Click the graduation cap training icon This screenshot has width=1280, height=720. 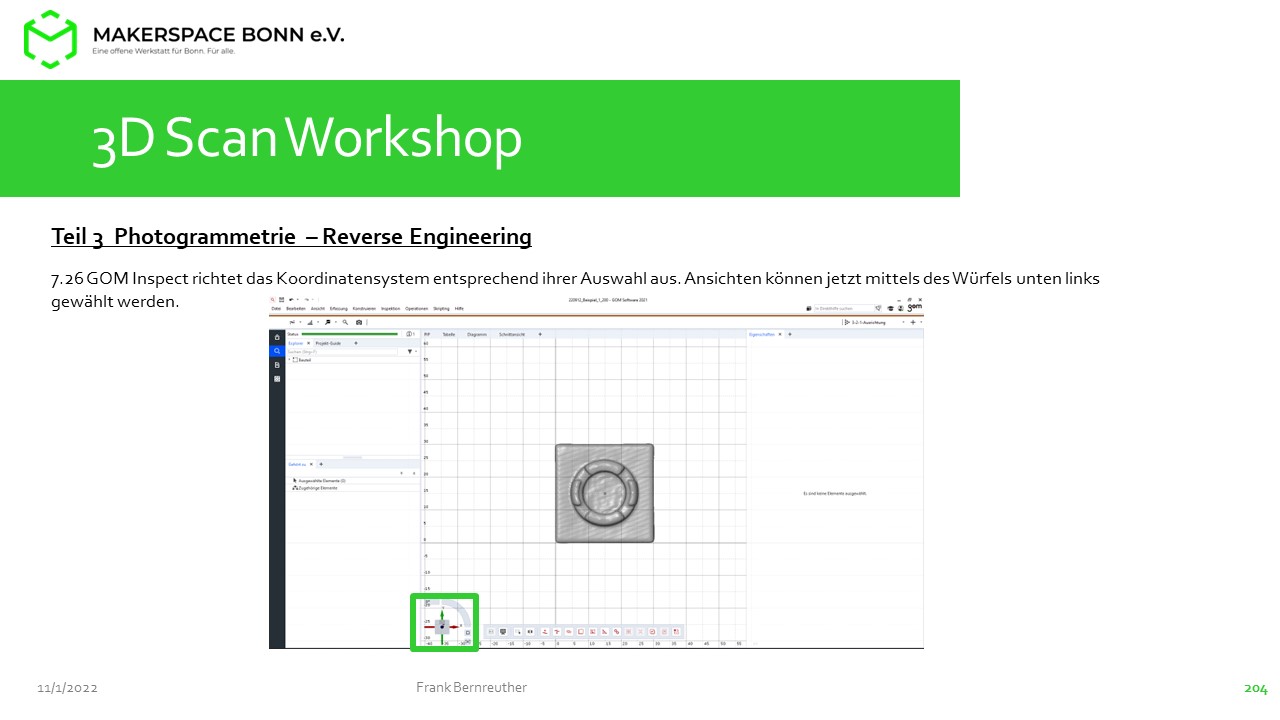click(890, 309)
